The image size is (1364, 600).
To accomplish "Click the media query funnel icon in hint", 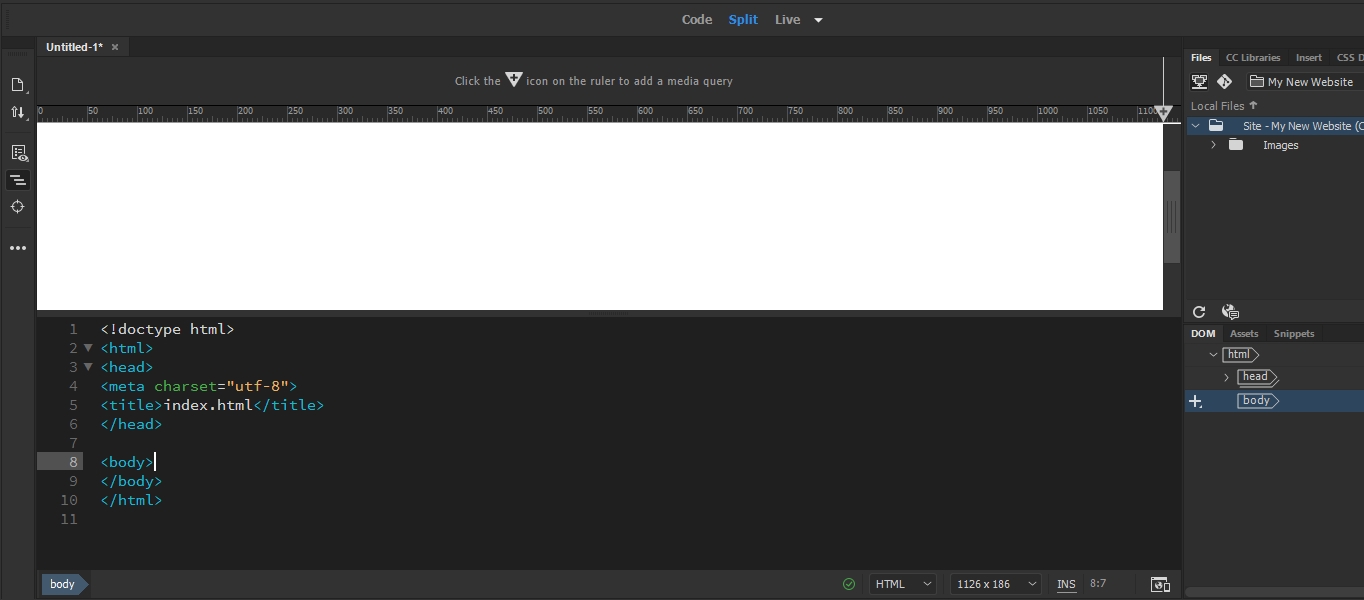I will pos(513,80).
